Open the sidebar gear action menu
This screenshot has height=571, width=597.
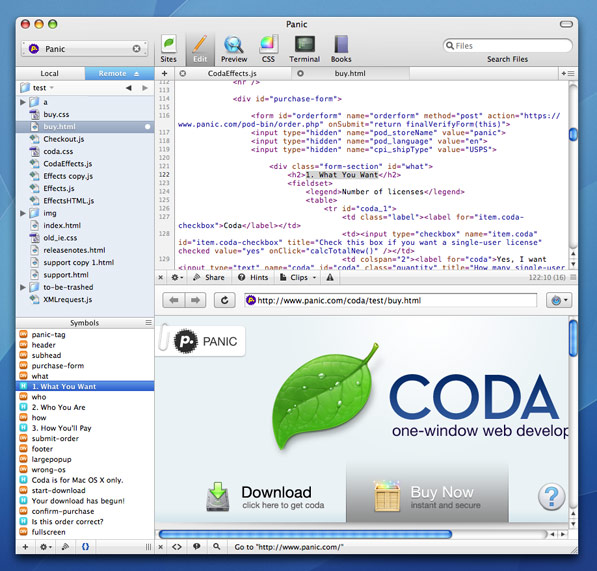(x=45, y=547)
